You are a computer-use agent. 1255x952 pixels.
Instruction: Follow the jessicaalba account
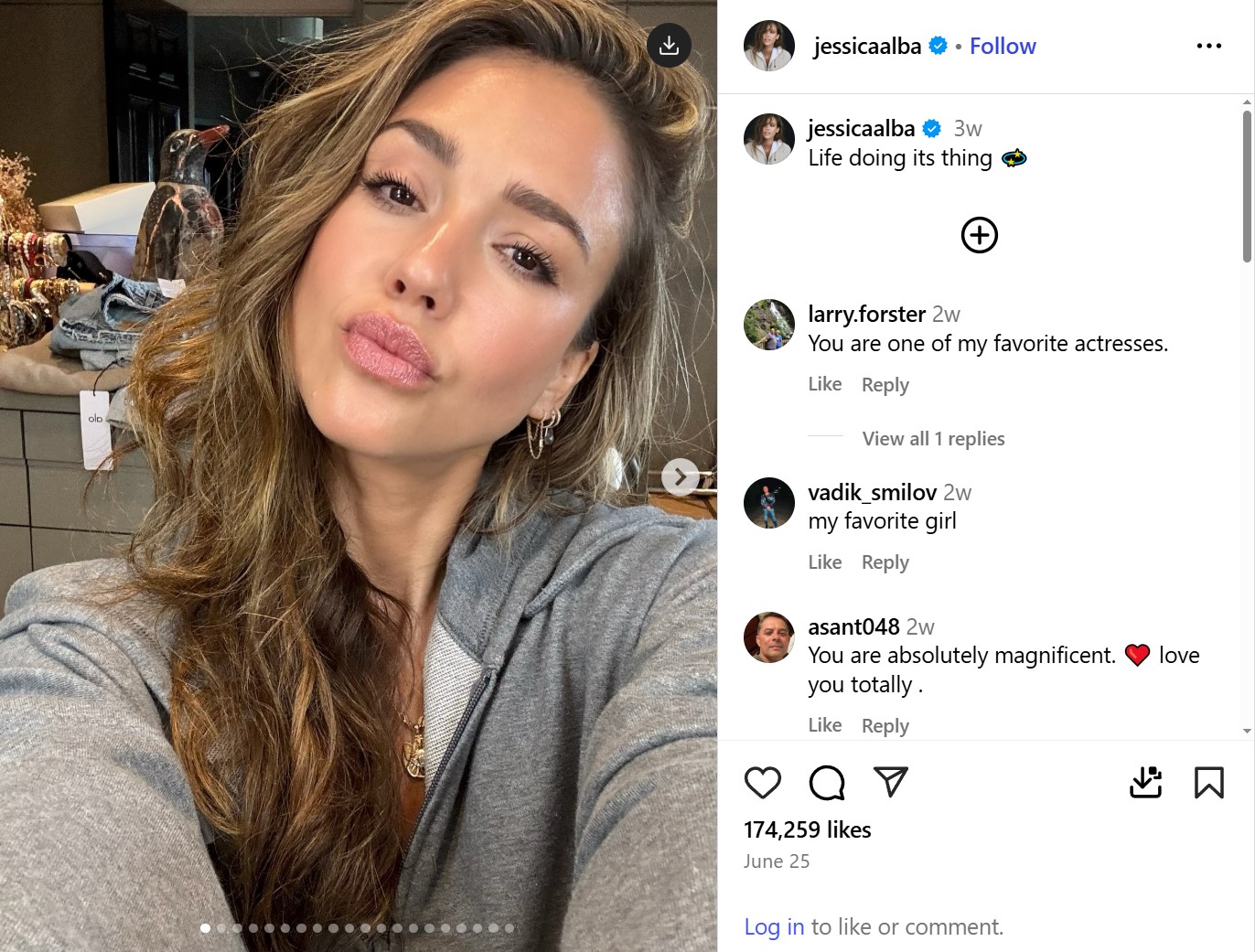tap(1003, 47)
